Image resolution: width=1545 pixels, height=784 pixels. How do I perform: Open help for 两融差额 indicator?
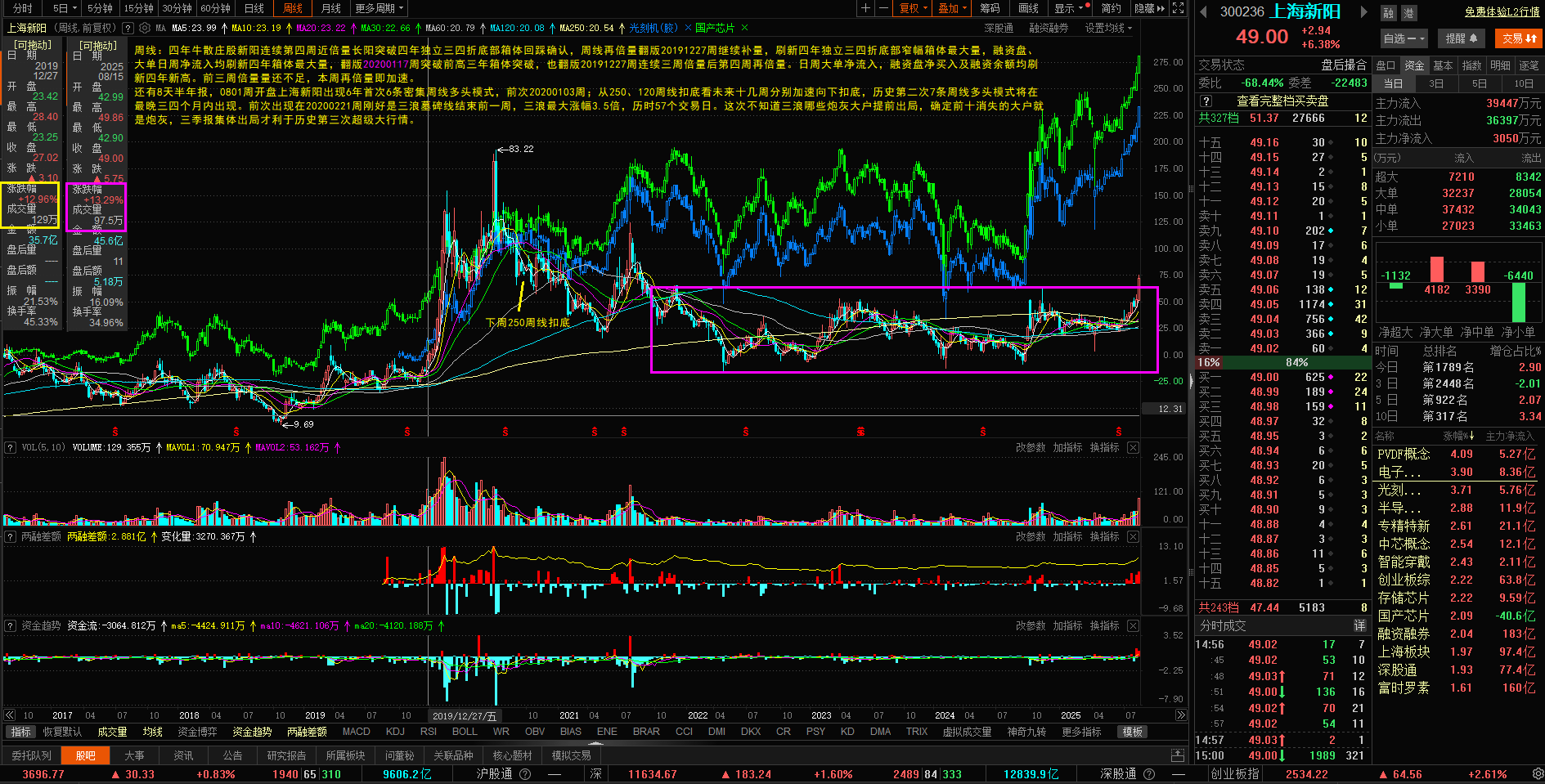(x=11, y=536)
